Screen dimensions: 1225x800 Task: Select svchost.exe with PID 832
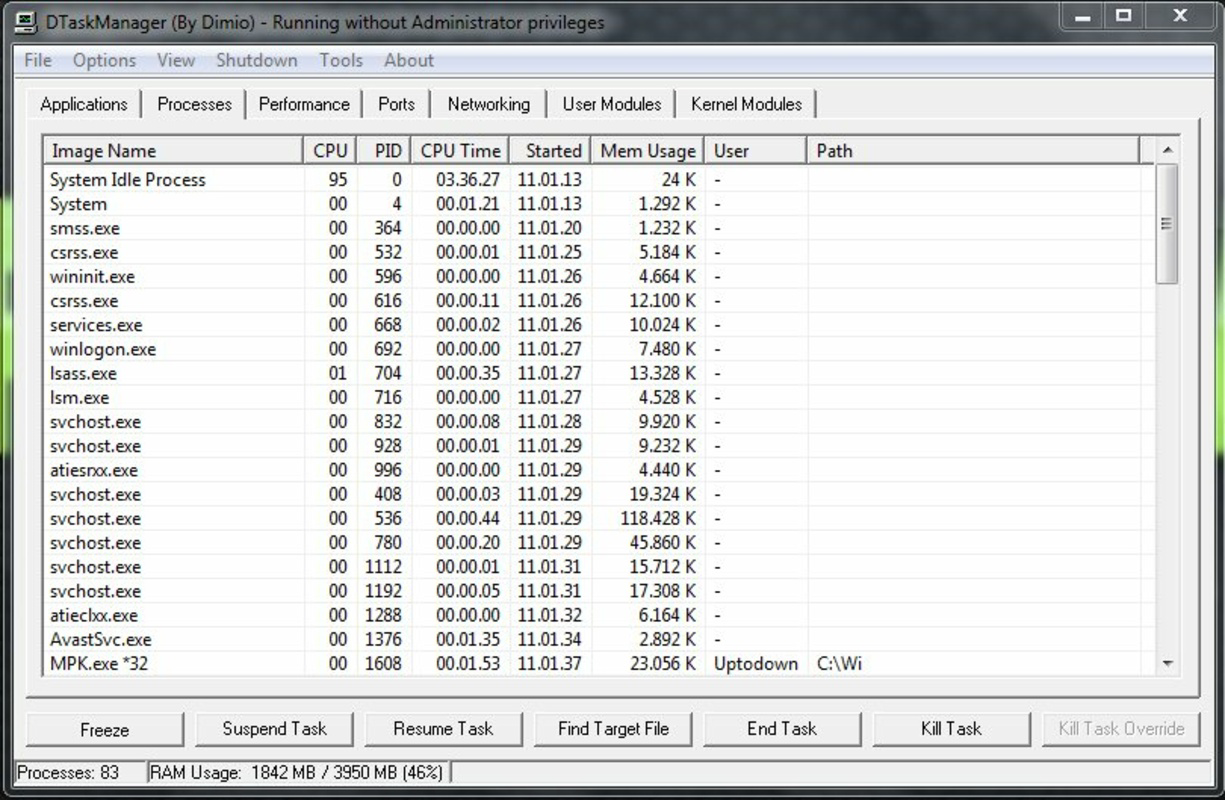point(598,422)
